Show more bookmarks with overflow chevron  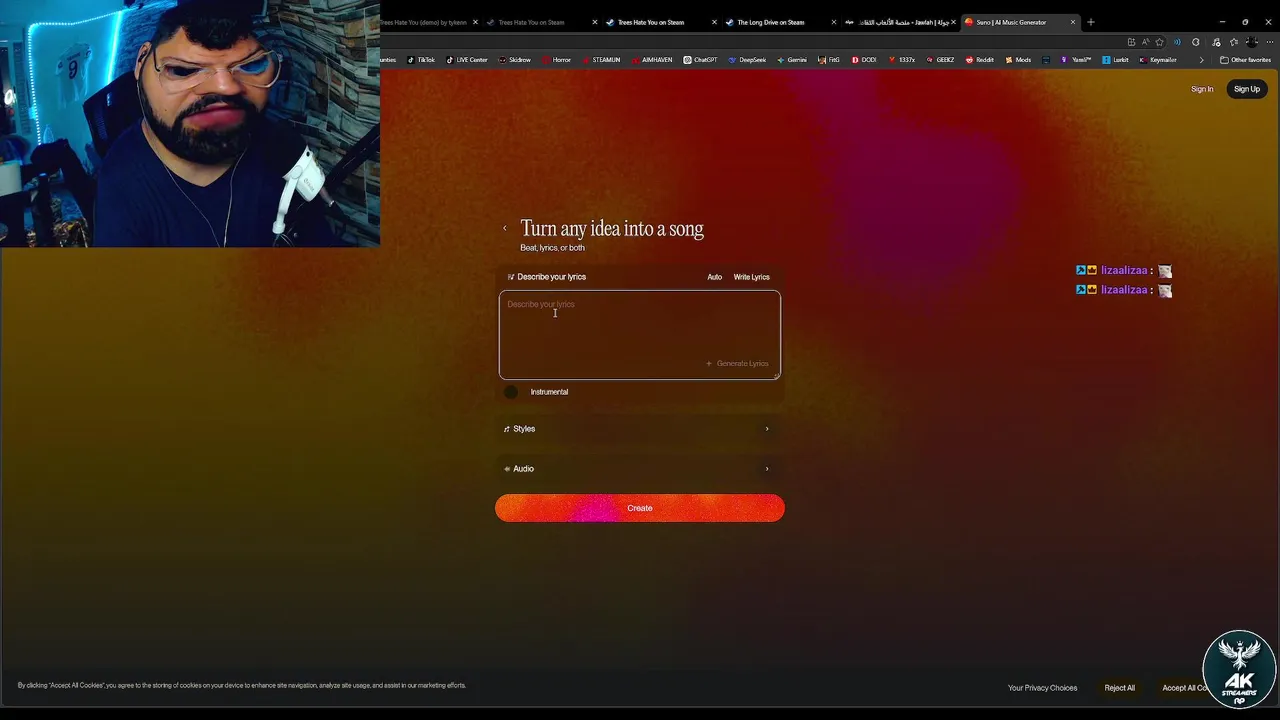[1201, 60]
